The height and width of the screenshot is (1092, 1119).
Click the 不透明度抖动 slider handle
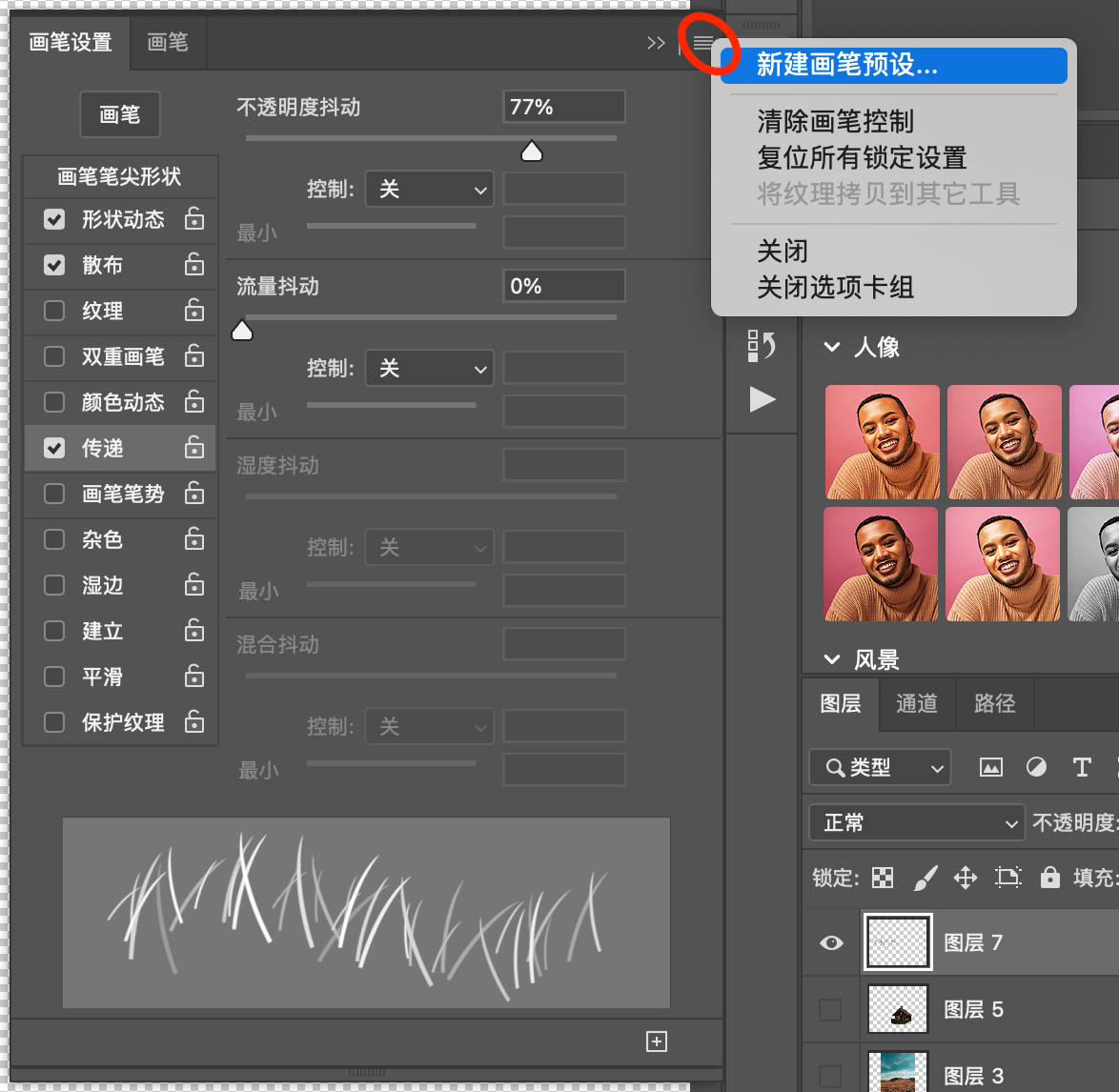coord(532,152)
